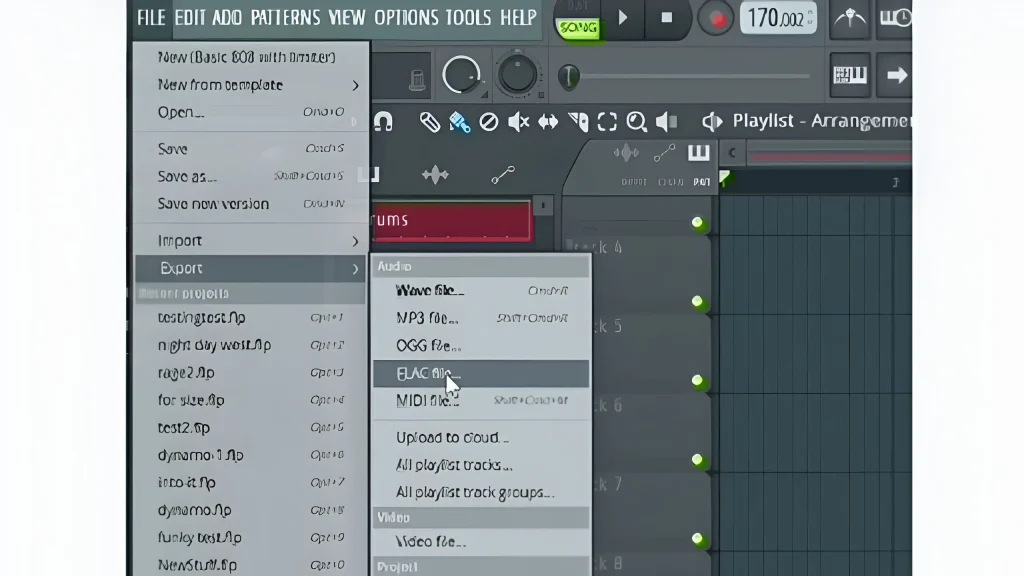Select the Mute tool

520,121
